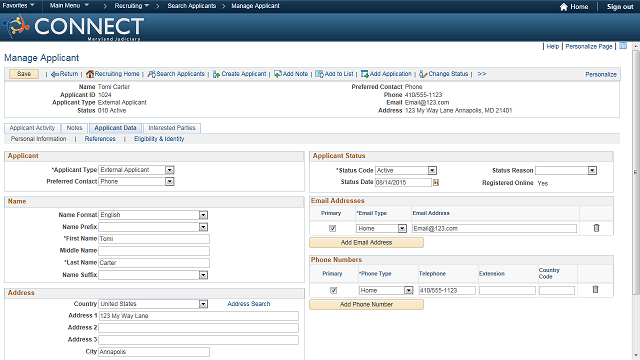640x360 pixels.
Task: Click the Address Search link
Action: [x=249, y=304]
